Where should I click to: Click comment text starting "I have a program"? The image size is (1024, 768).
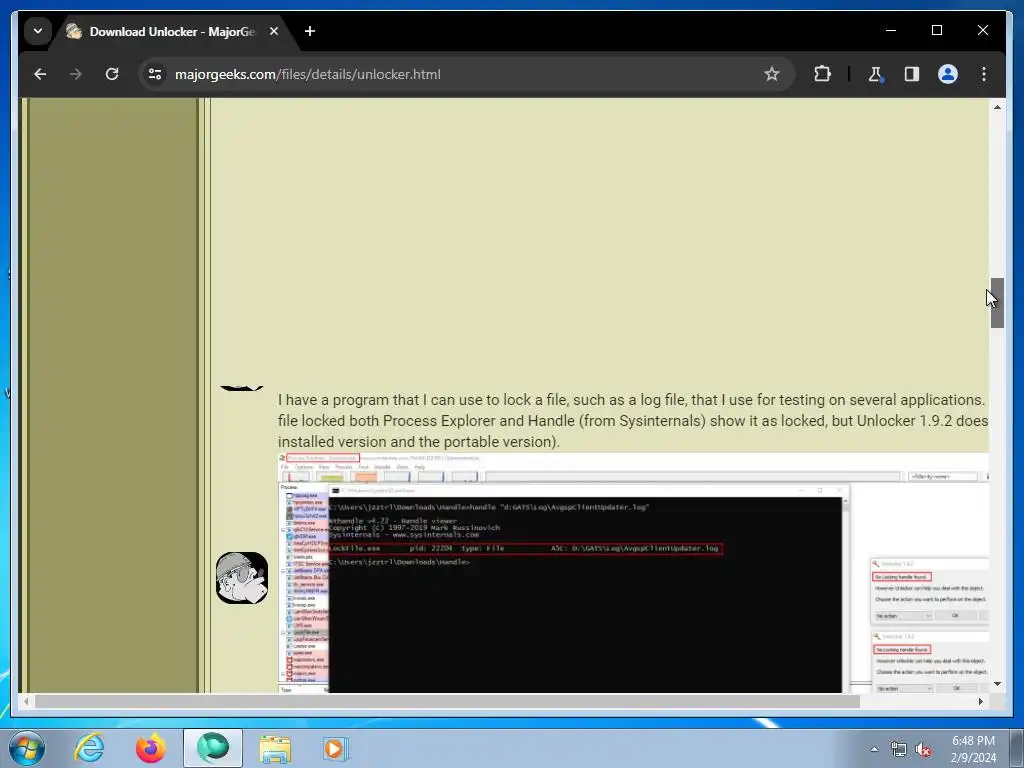coord(633,421)
